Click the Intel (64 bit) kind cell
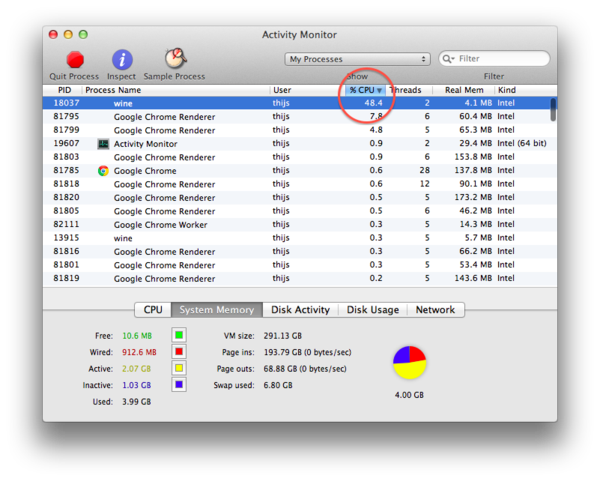600x481 pixels. pos(522,143)
